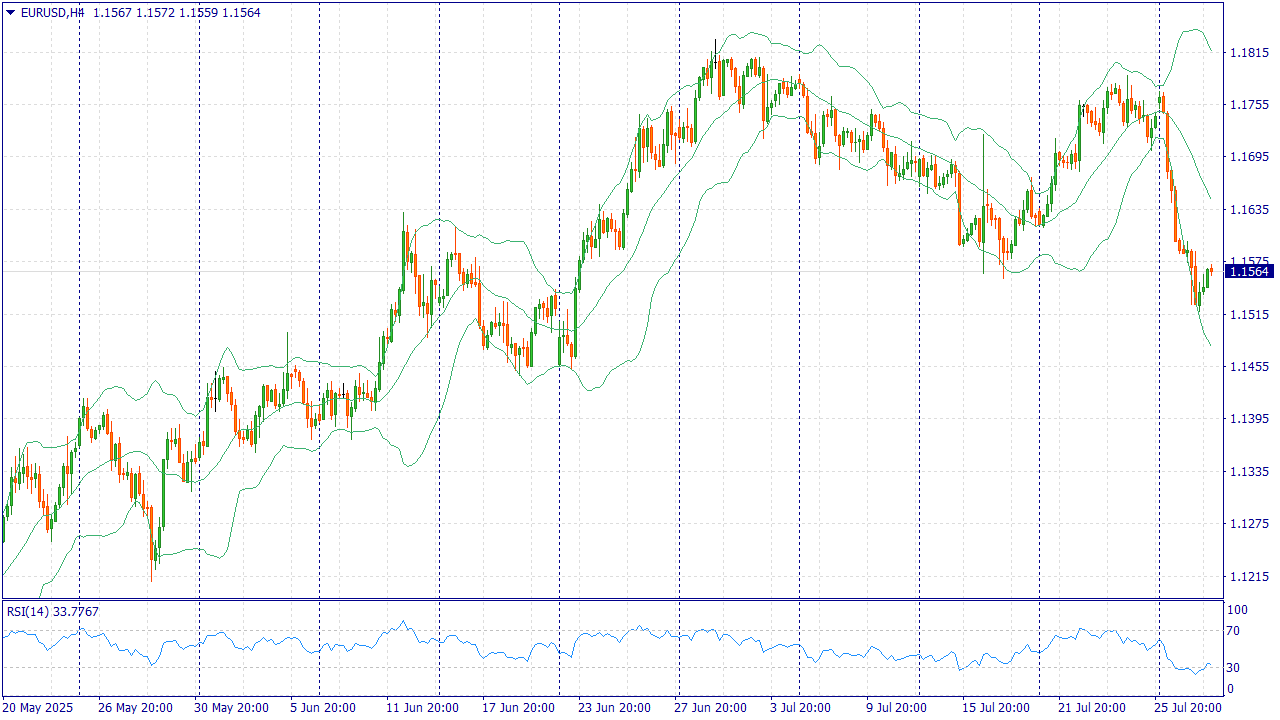Click the RSI 30 level label
1280x720 pixels.
[x=1233, y=668]
